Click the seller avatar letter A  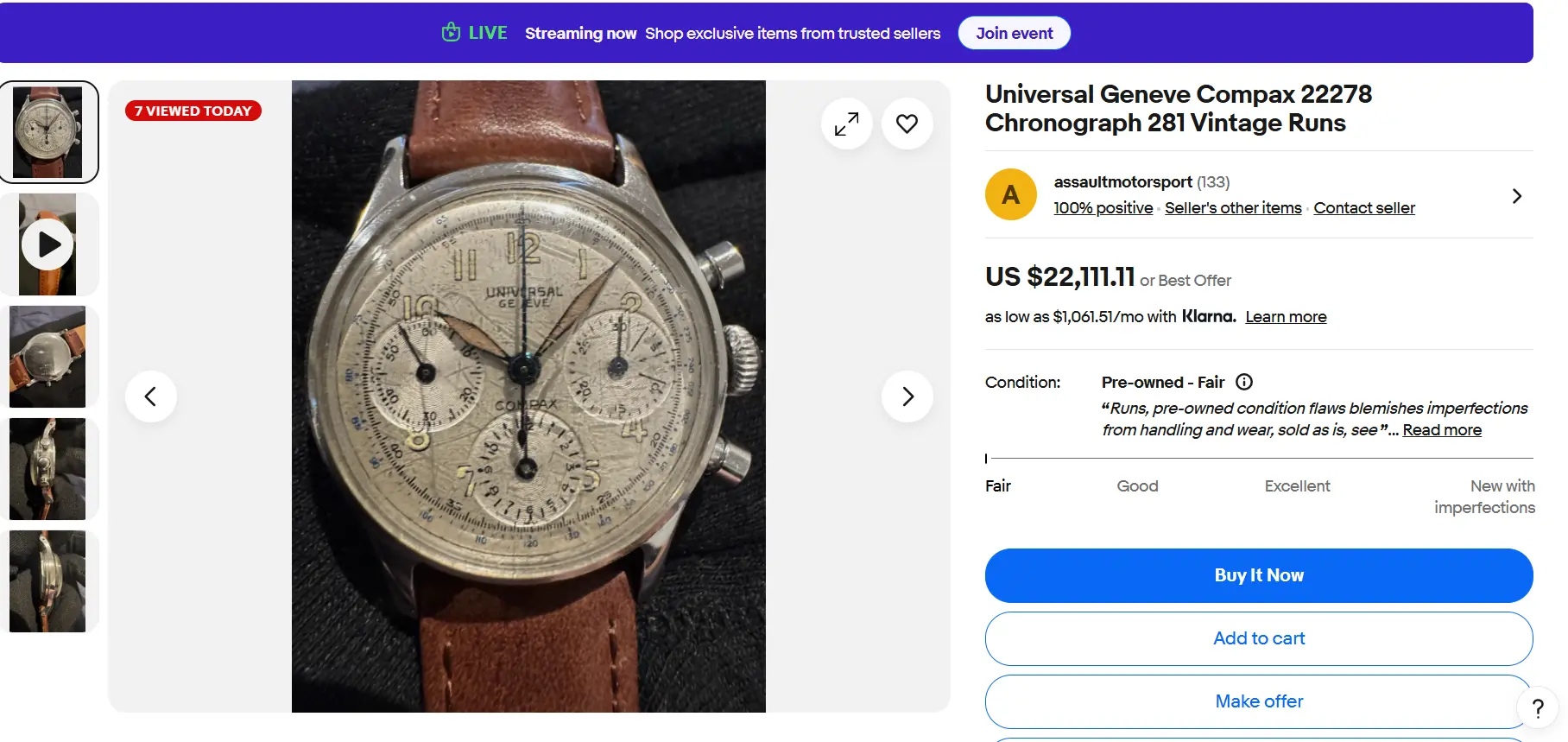coord(1010,194)
